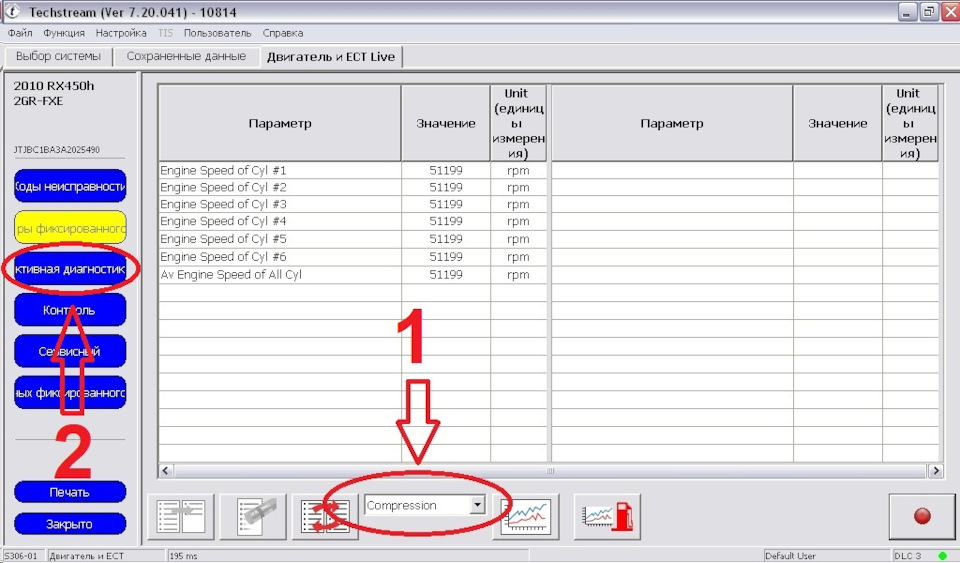The height and width of the screenshot is (563, 960).
Task: Switch to Сохраненные данные tab
Action: tap(186, 56)
